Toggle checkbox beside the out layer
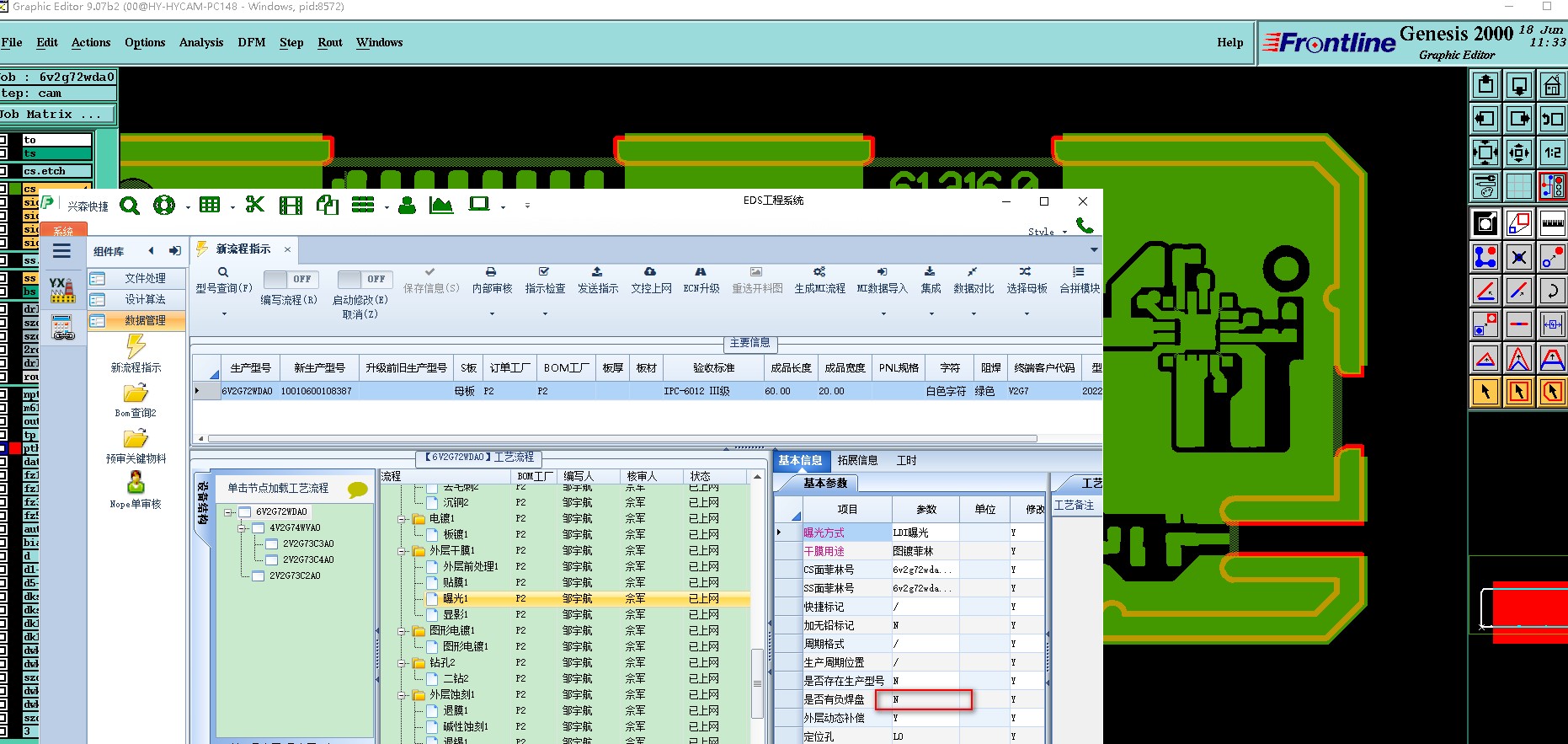 click(3, 421)
